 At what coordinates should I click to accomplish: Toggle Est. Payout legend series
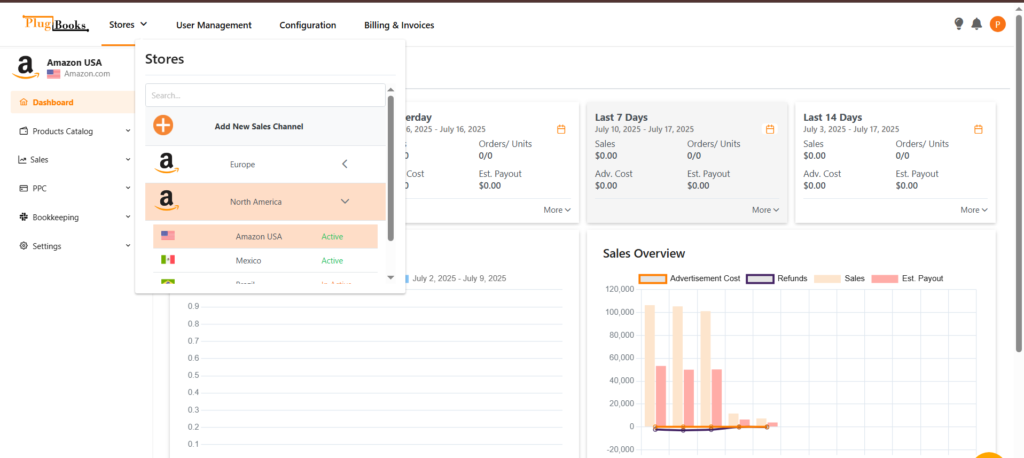[x=906, y=278]
